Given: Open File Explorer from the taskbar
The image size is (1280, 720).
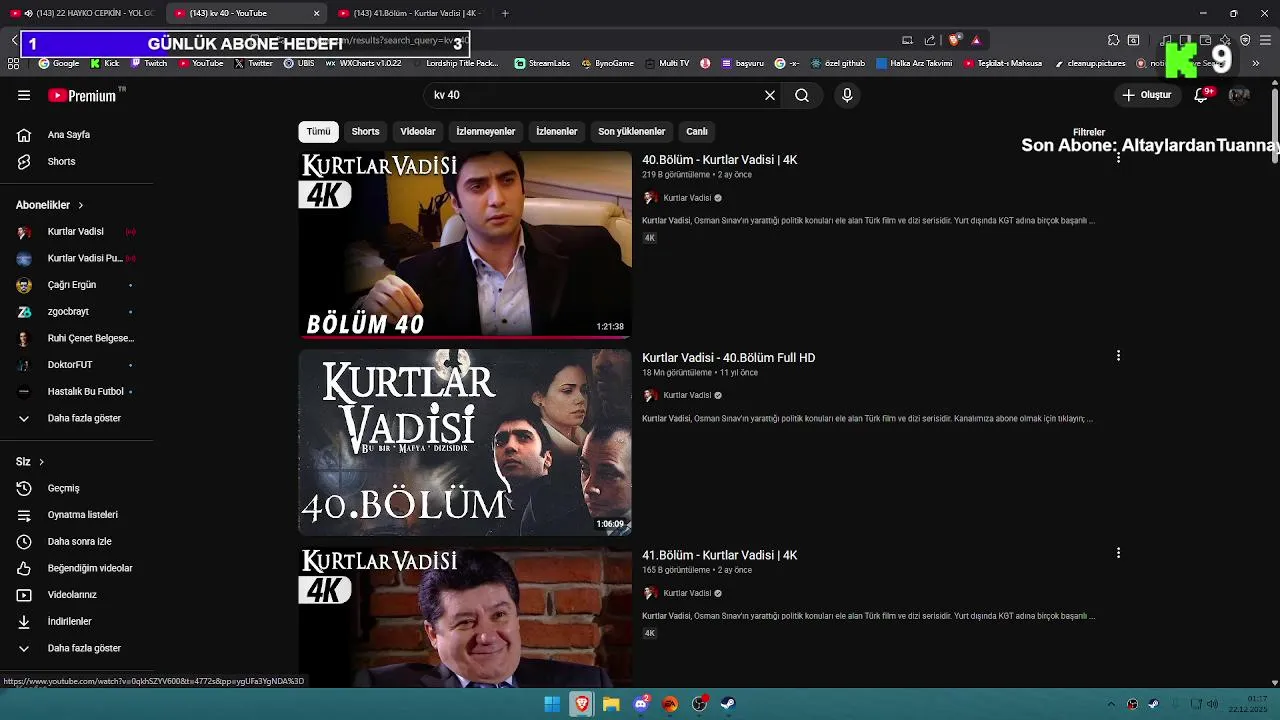Looking at the screenshot, I should click(x=611, y=704).
